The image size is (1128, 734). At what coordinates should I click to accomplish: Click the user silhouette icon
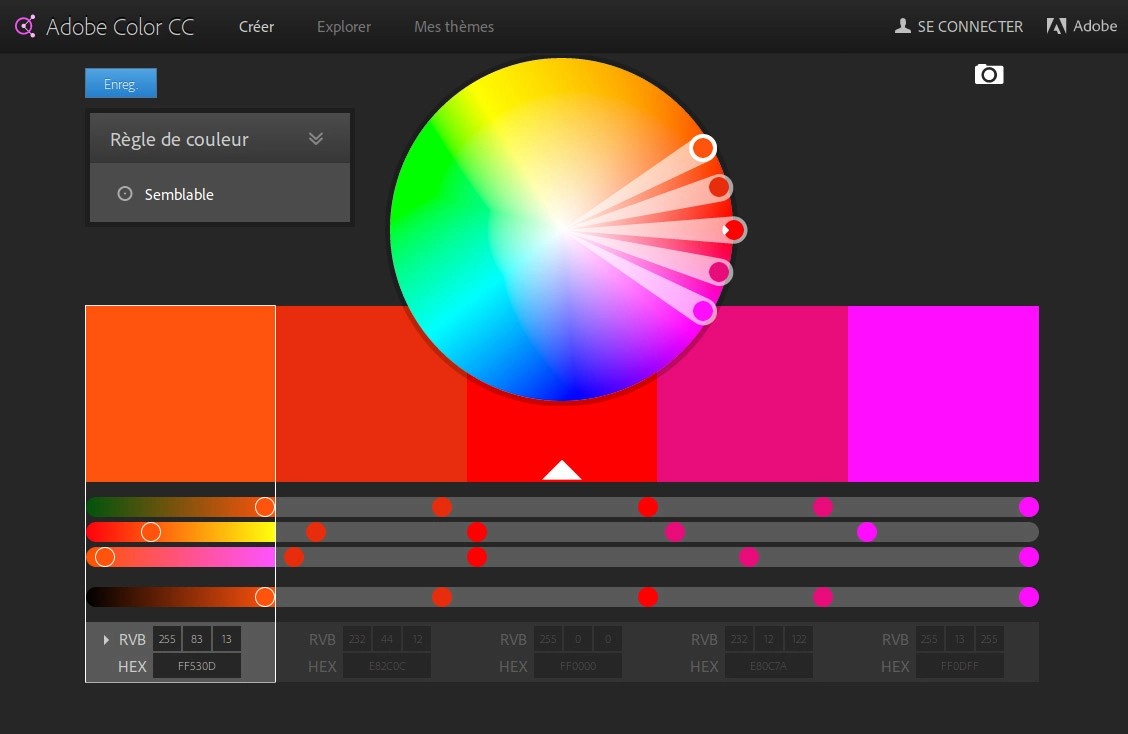(x=902, y=27)
